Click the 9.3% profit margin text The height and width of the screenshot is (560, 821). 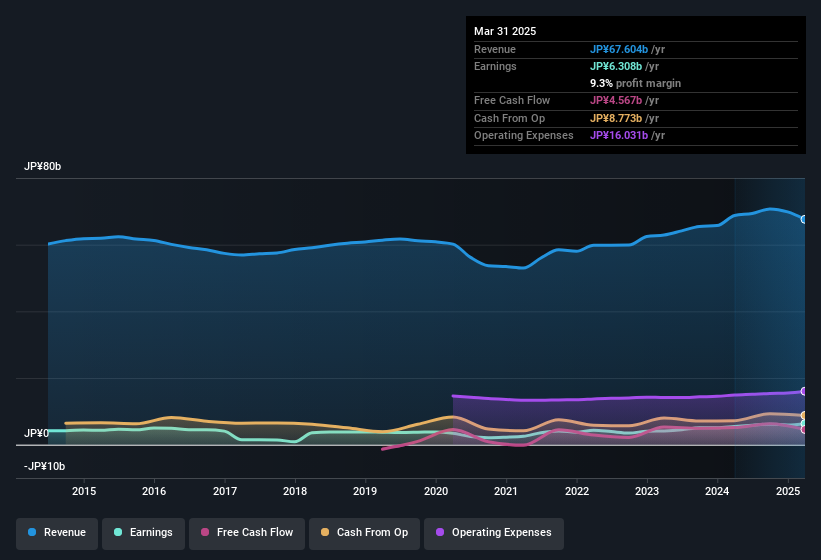636,83
